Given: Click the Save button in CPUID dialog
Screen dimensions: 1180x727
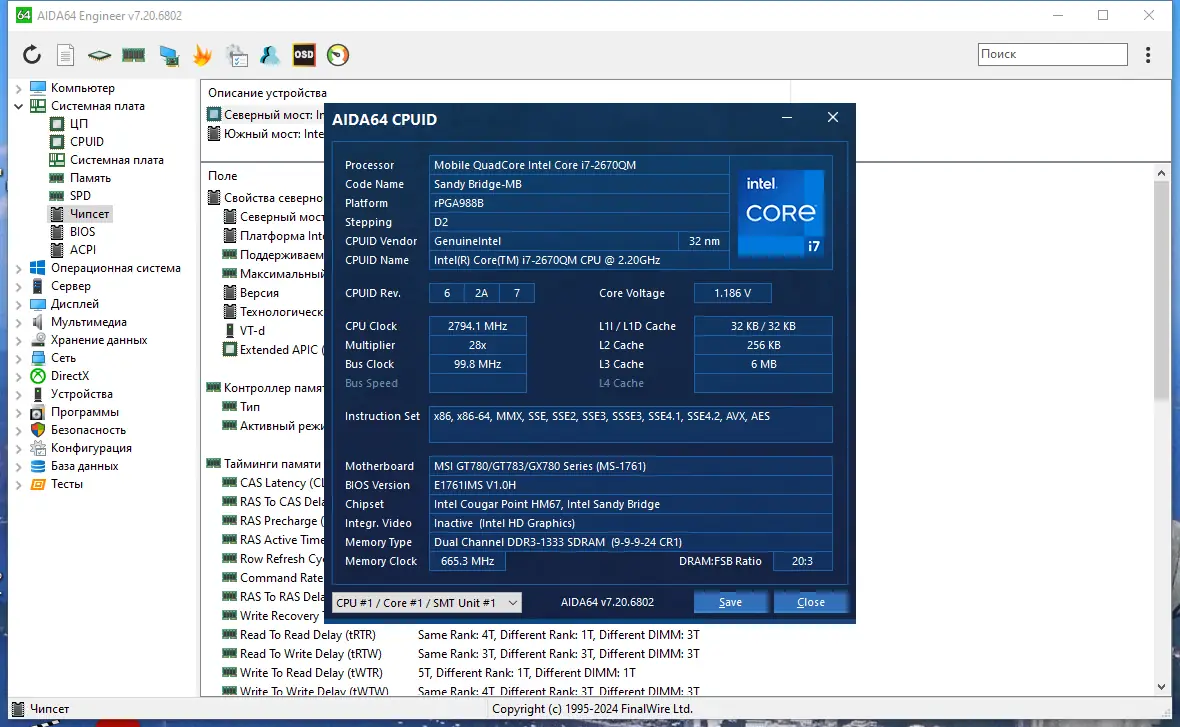Looking at the screenshot, I should (730, 602).
